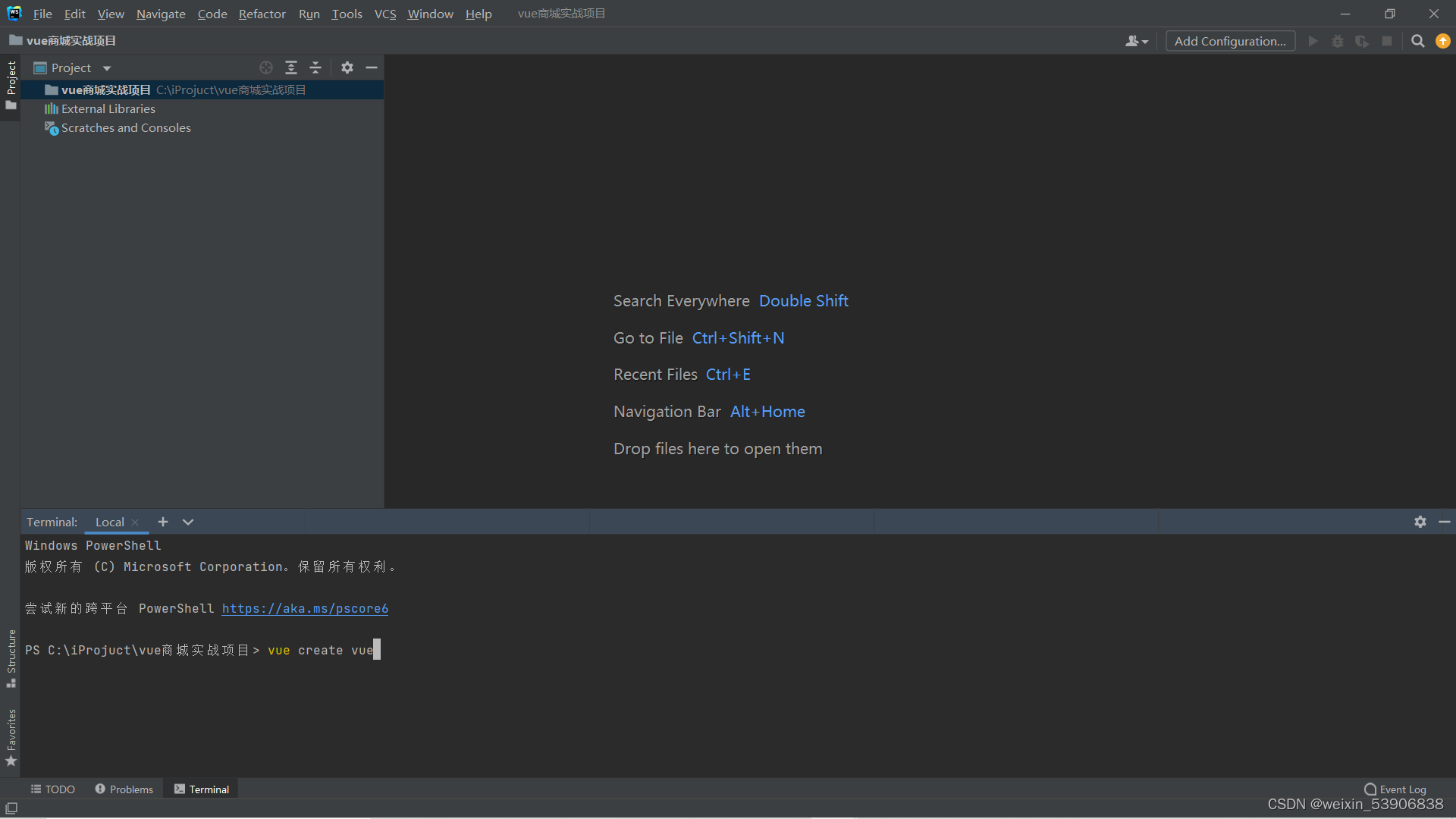Click the Collapse All icon in Project panel
Screen dimensions: 1456x819
pyautogui.click(x=315, y=67)
